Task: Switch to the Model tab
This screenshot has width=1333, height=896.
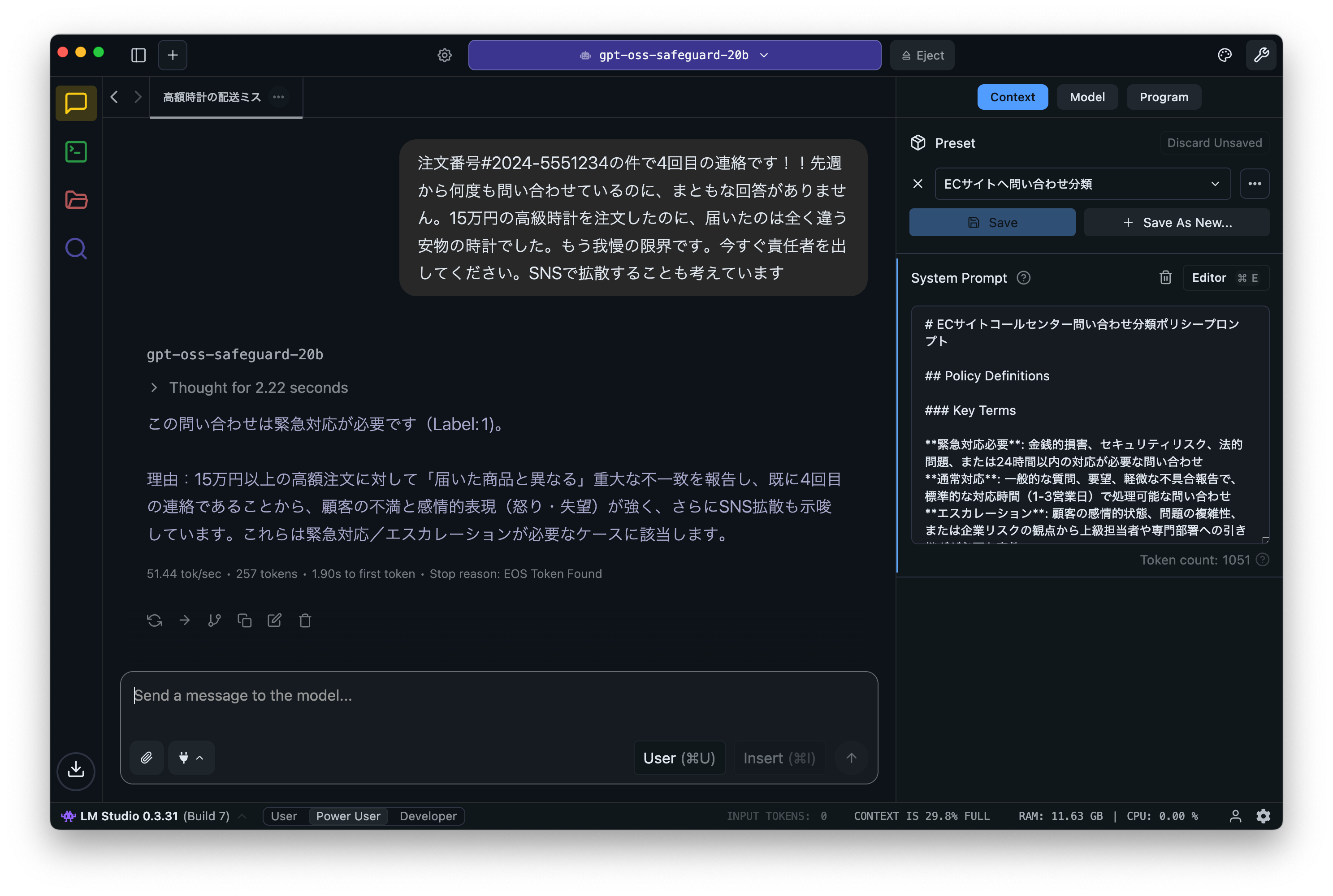Action: click(1086, 97)
